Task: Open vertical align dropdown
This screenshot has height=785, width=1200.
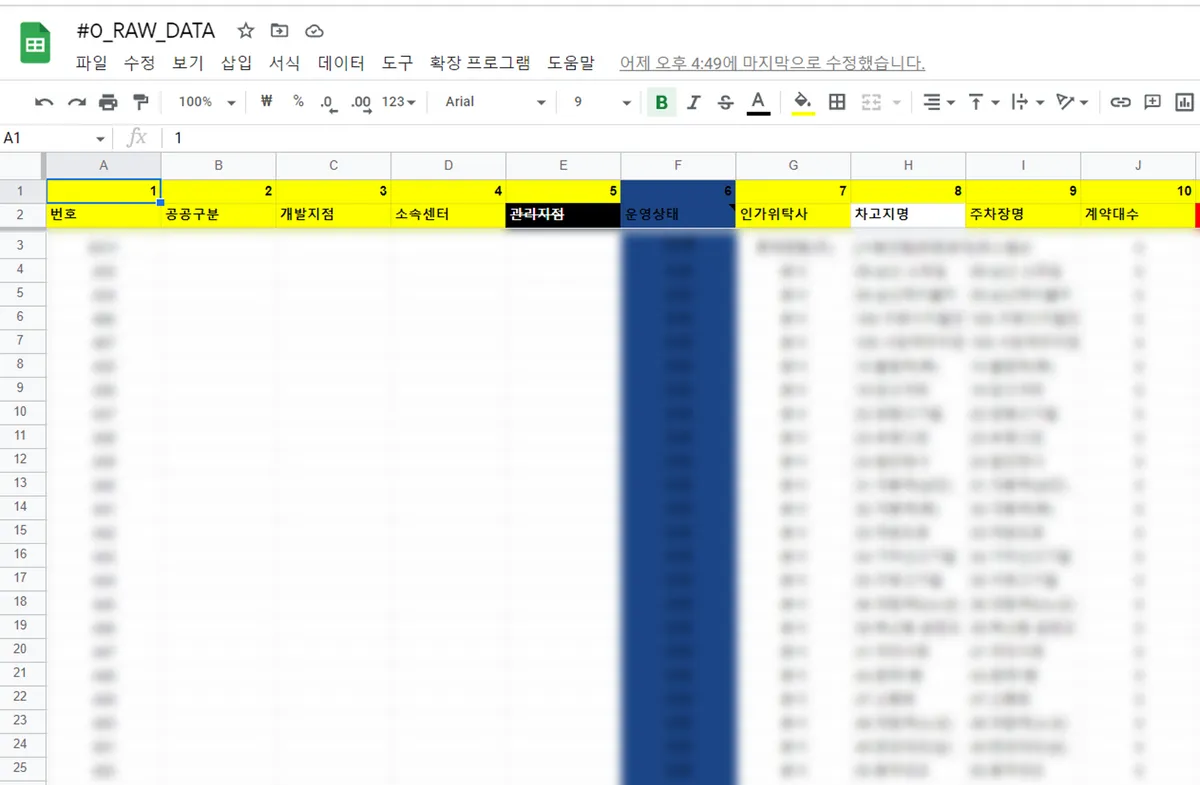Action: pos(984,102)
